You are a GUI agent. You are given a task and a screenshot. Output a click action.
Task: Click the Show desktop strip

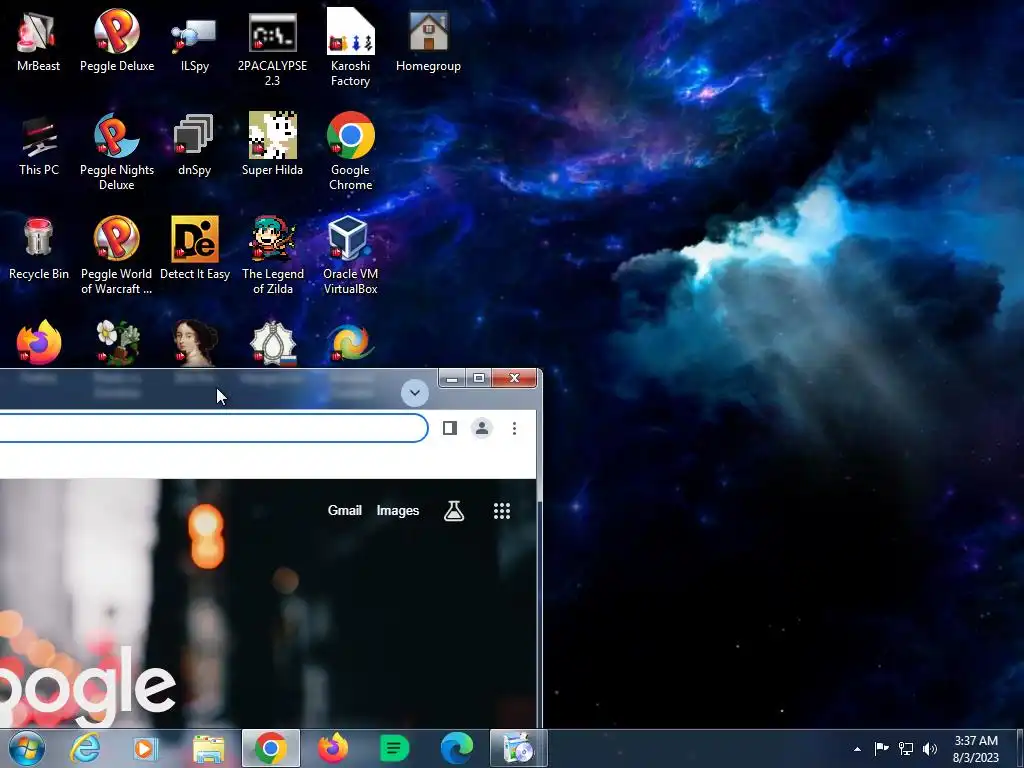[x=1020, y=748]
